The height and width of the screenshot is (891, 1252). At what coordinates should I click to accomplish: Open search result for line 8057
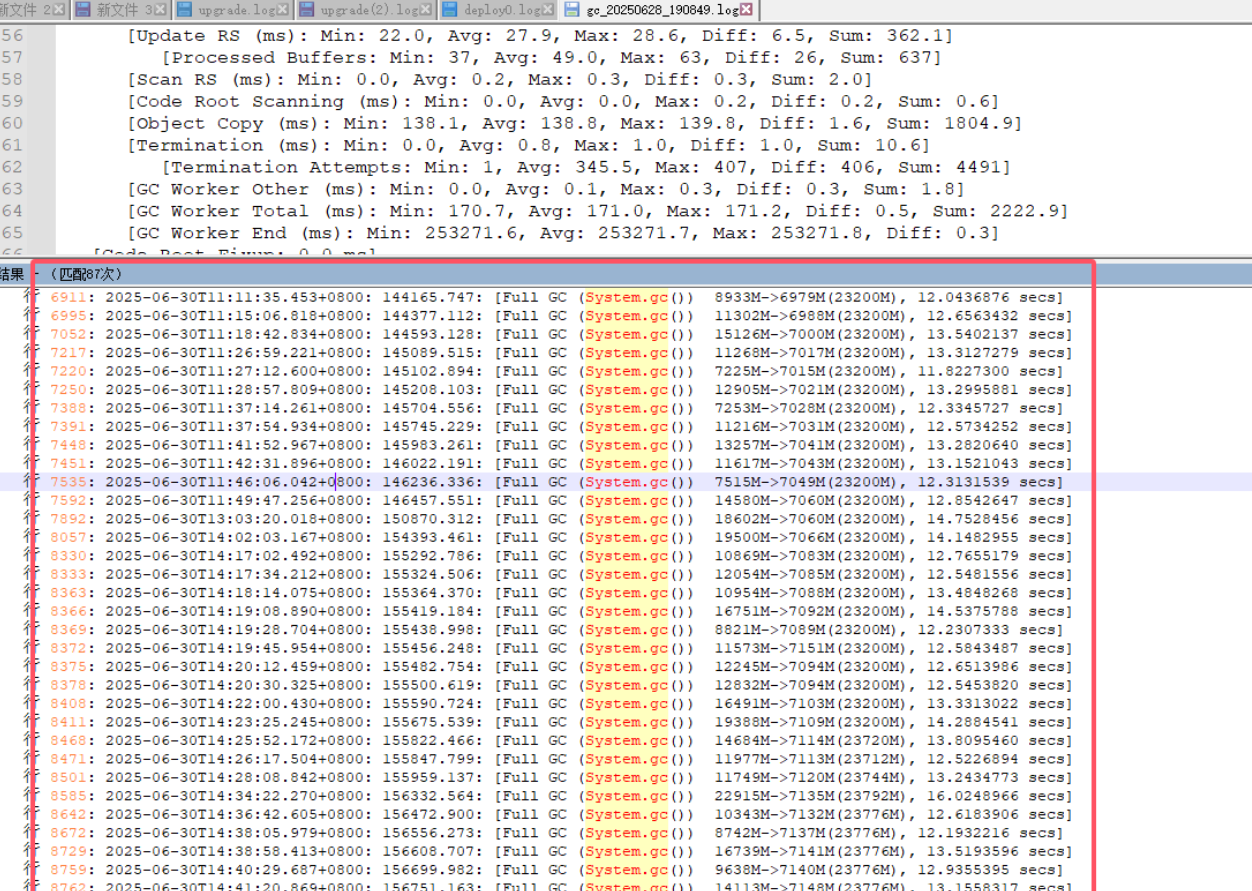pyautogui.click(x=561, y=537)
